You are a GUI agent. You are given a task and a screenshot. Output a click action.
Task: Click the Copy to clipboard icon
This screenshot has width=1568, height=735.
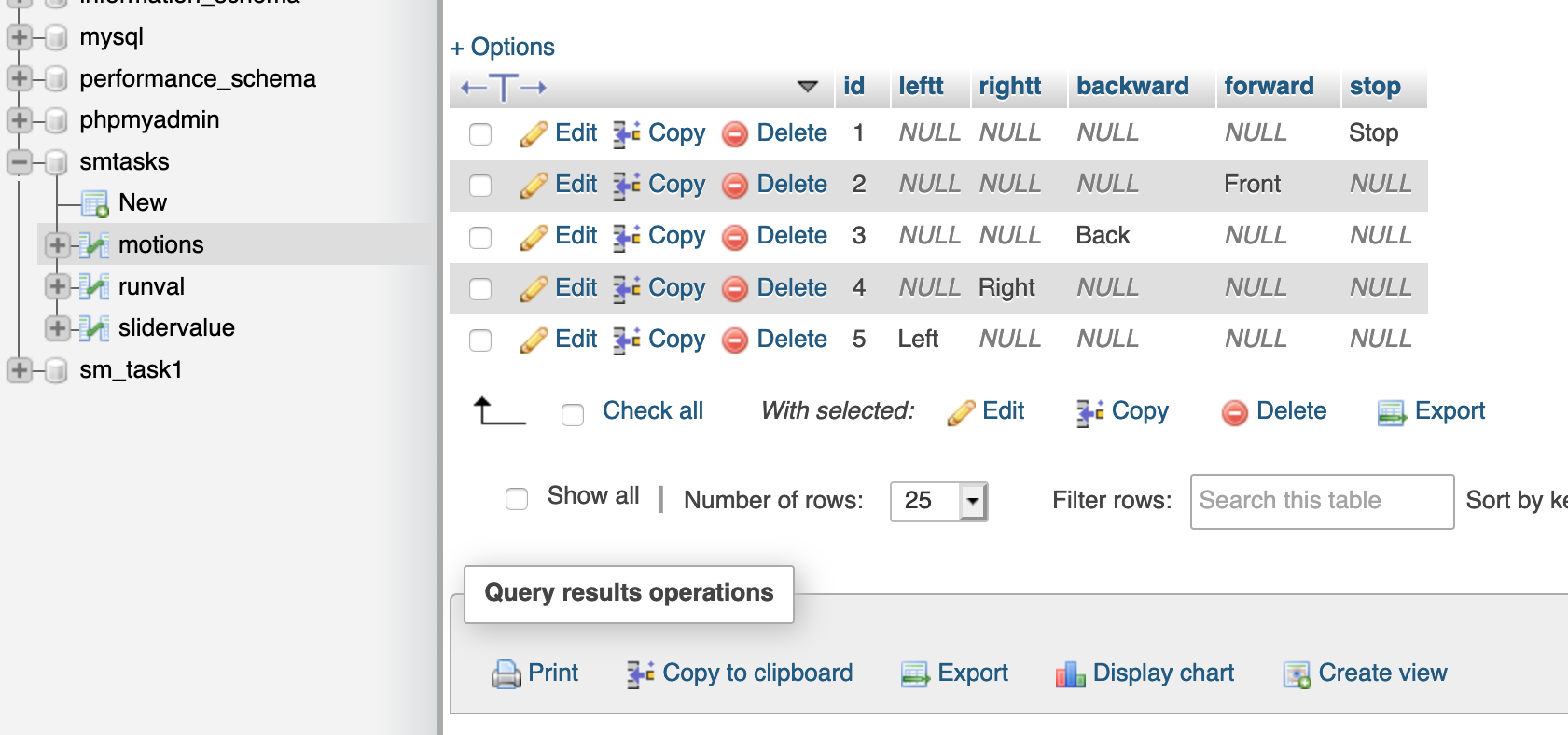point(640,673)
